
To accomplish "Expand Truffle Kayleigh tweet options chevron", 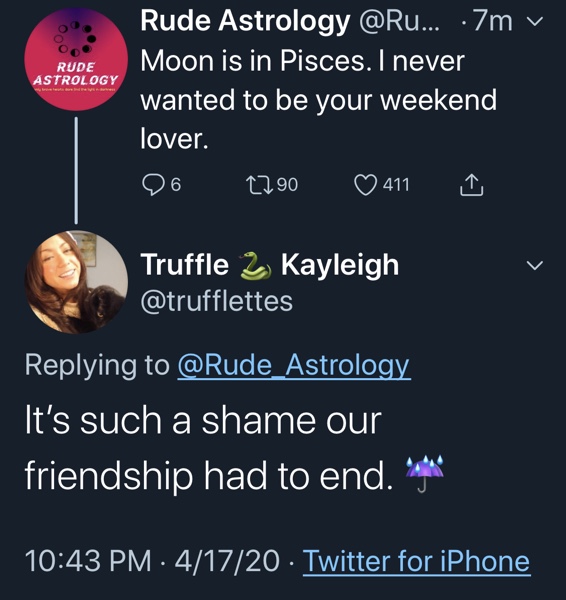I will pyautogui.click(x=535, y=265).
